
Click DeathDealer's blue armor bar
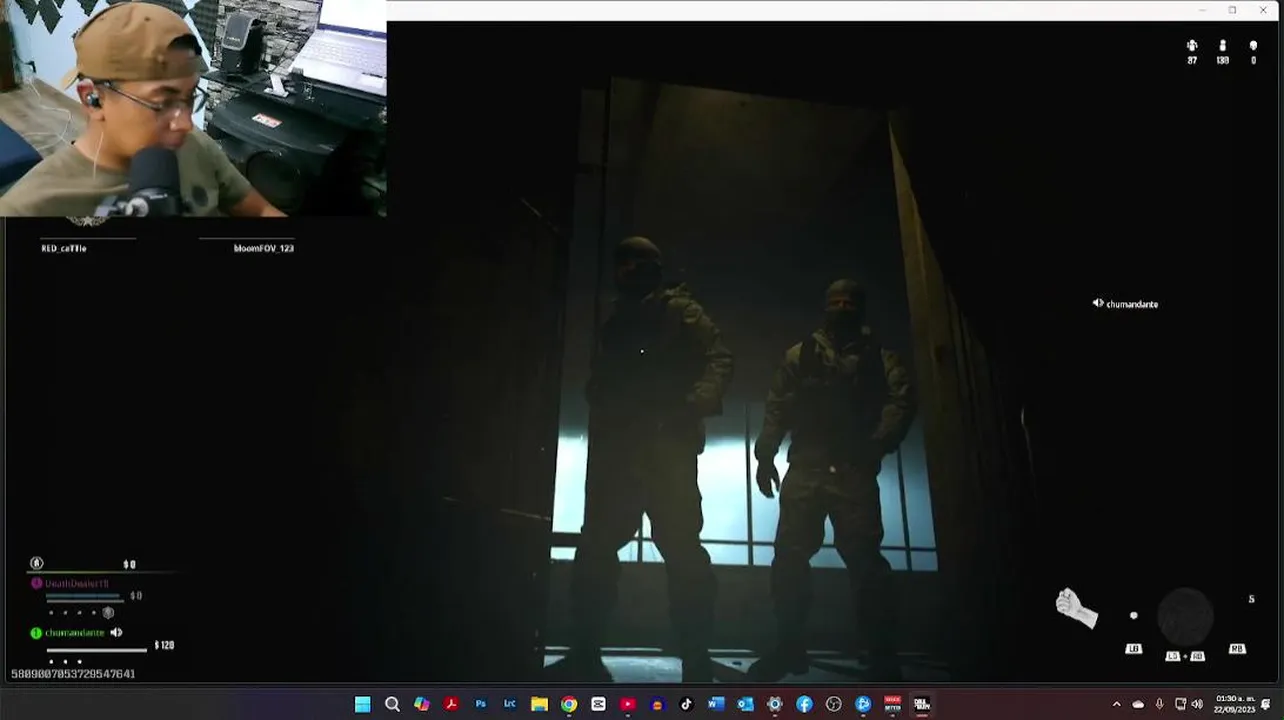pos(83,596)
